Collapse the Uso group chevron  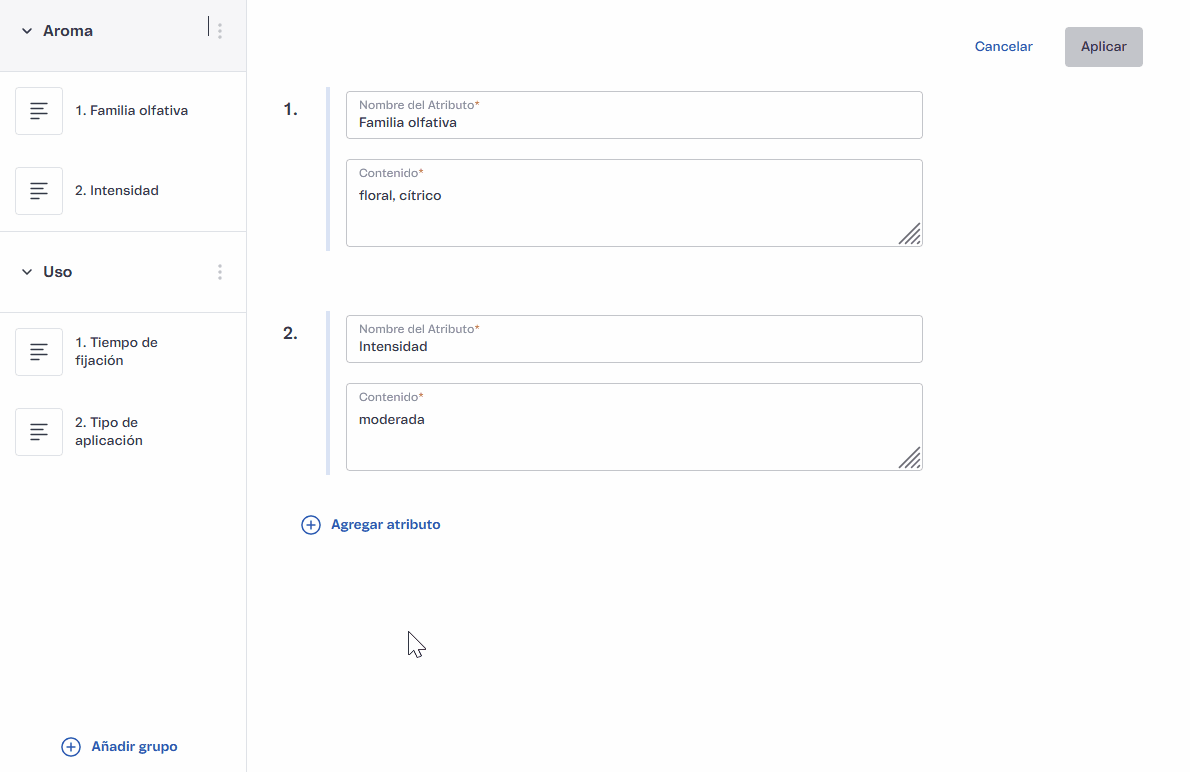point(27,272)
